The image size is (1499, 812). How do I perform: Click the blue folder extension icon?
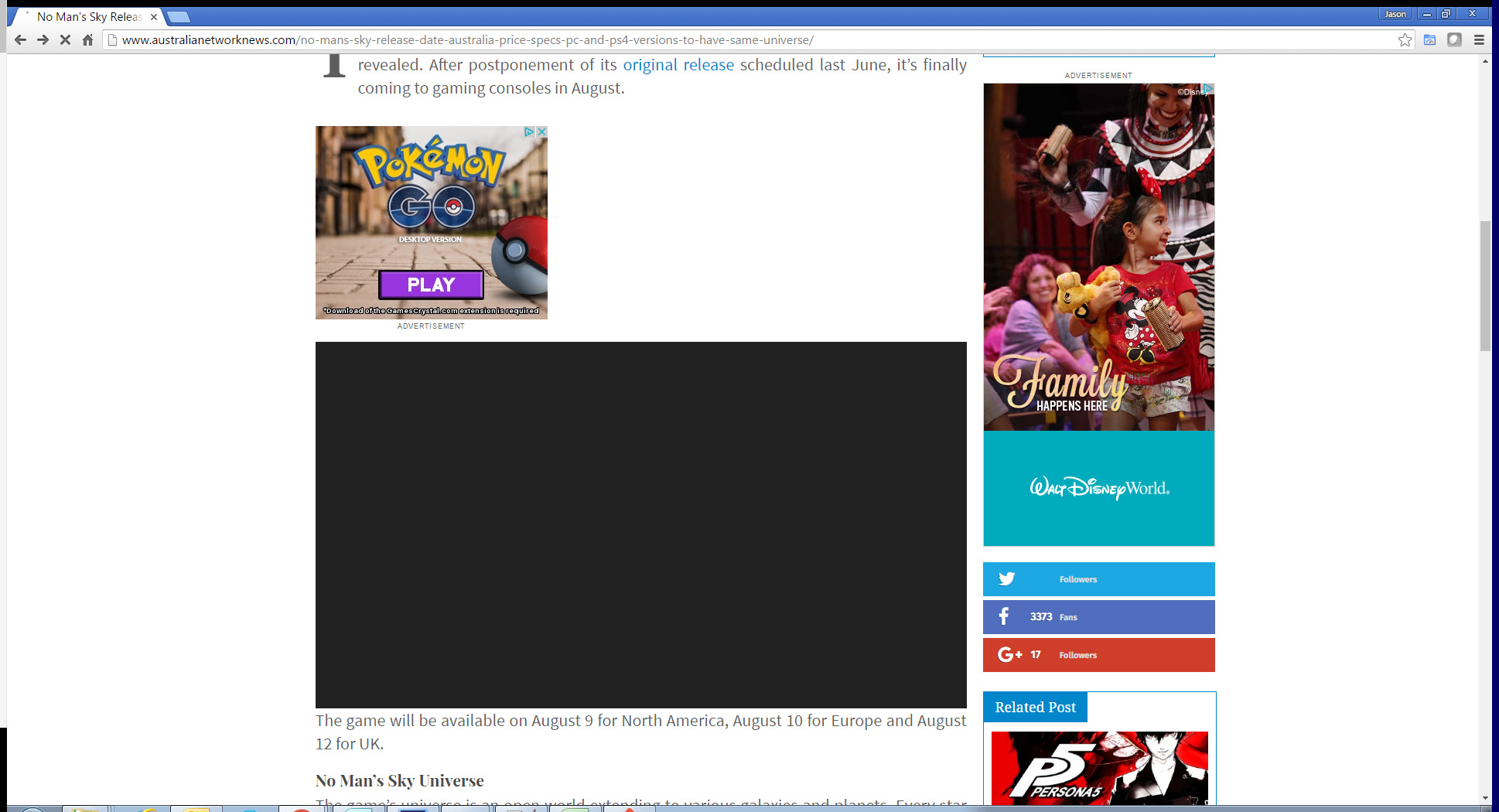[1429, 39]
